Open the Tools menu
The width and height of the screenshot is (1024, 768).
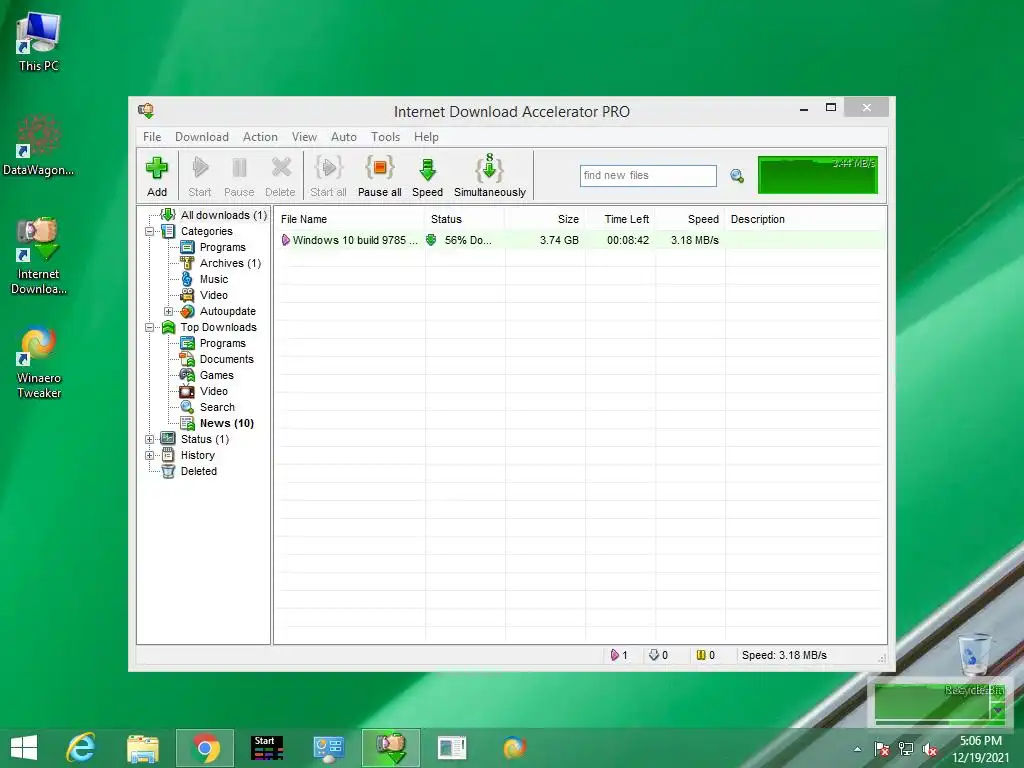[385, 137]
